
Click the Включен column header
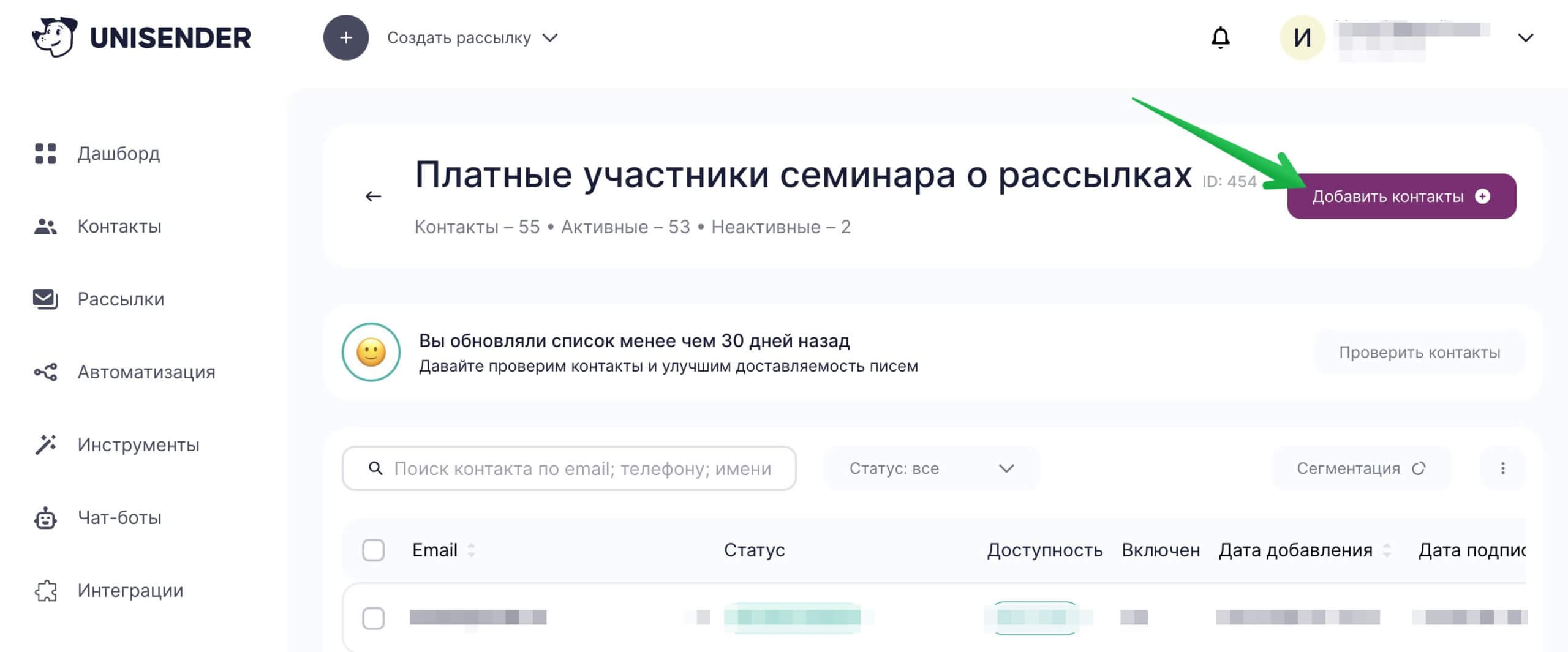(x=1161, y=550)
